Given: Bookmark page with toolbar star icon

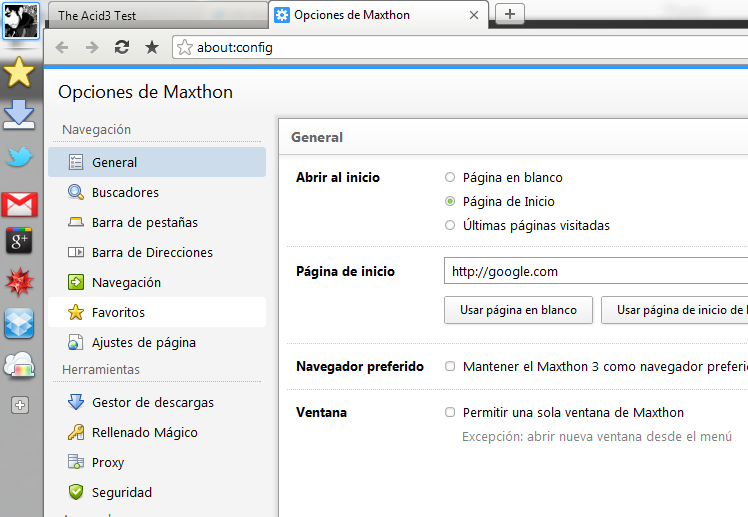Looking at the screenshot, I should tap(152, 47).
